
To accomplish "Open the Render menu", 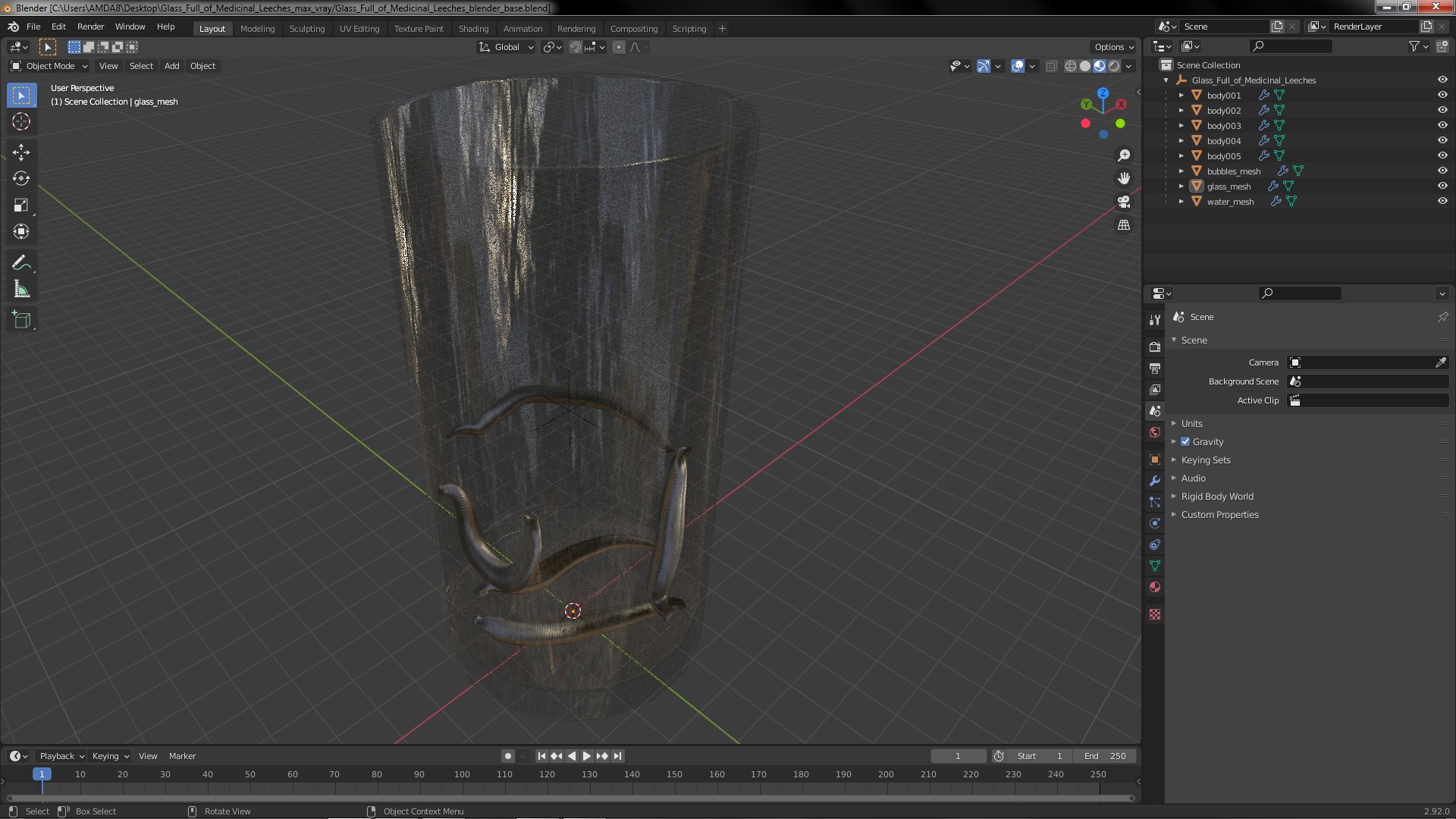I will click(x=90, y=27).
